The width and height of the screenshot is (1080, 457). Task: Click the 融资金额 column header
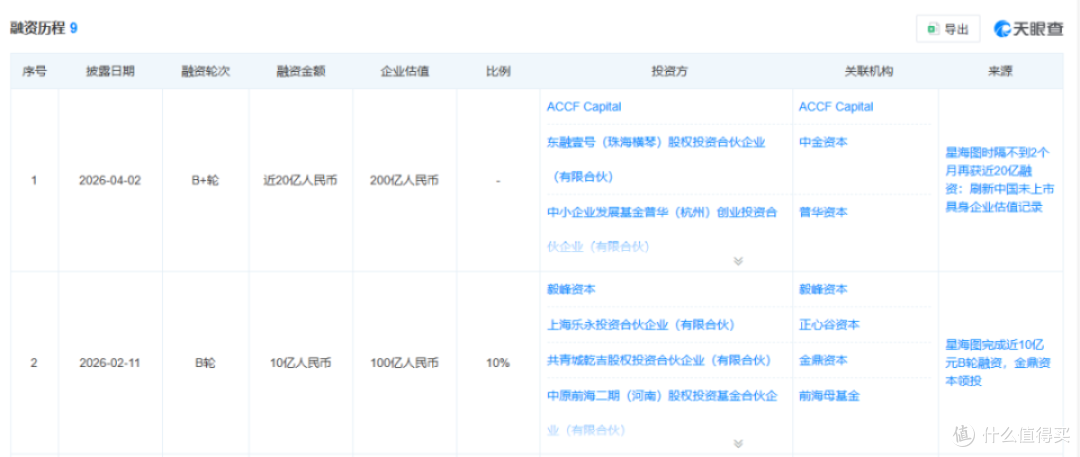301,72
